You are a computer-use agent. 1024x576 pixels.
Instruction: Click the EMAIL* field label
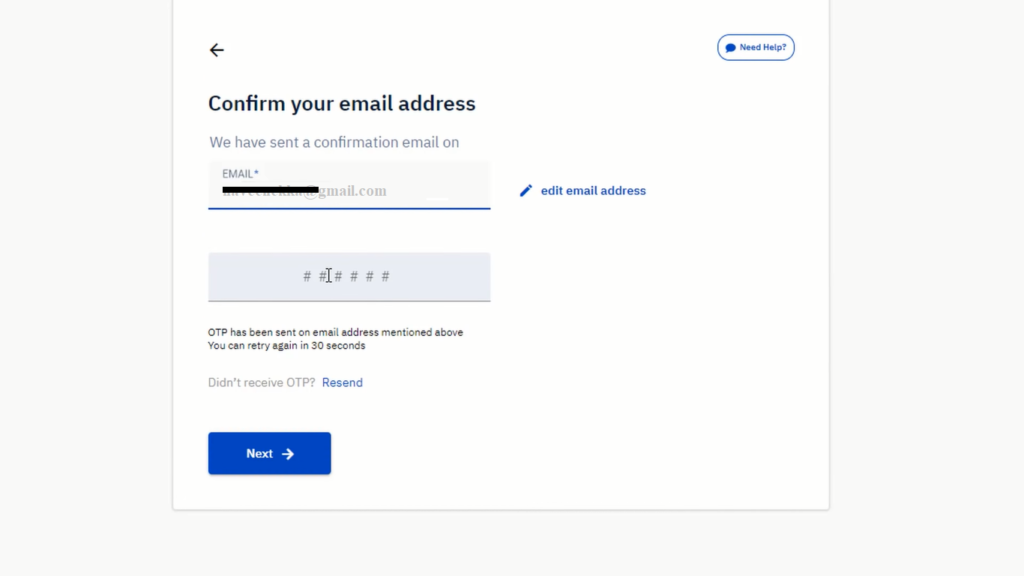pos(240,174)
